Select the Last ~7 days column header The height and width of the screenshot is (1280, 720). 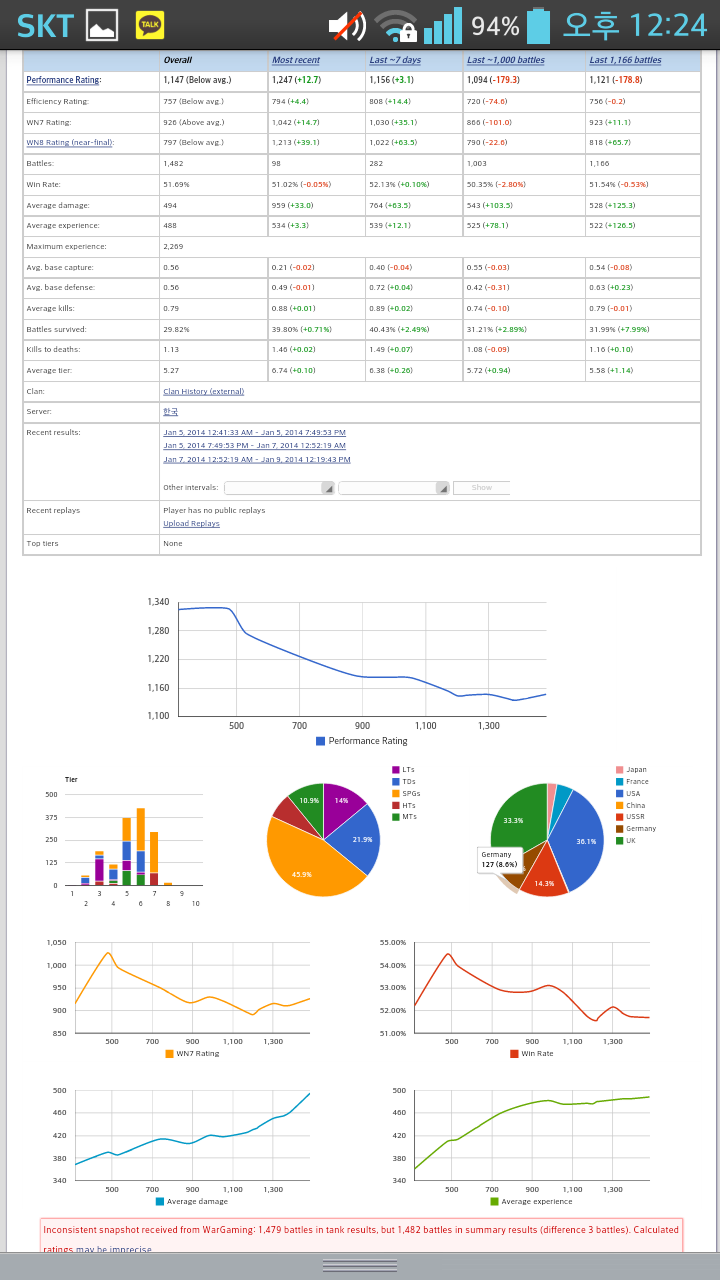[395, 60]
